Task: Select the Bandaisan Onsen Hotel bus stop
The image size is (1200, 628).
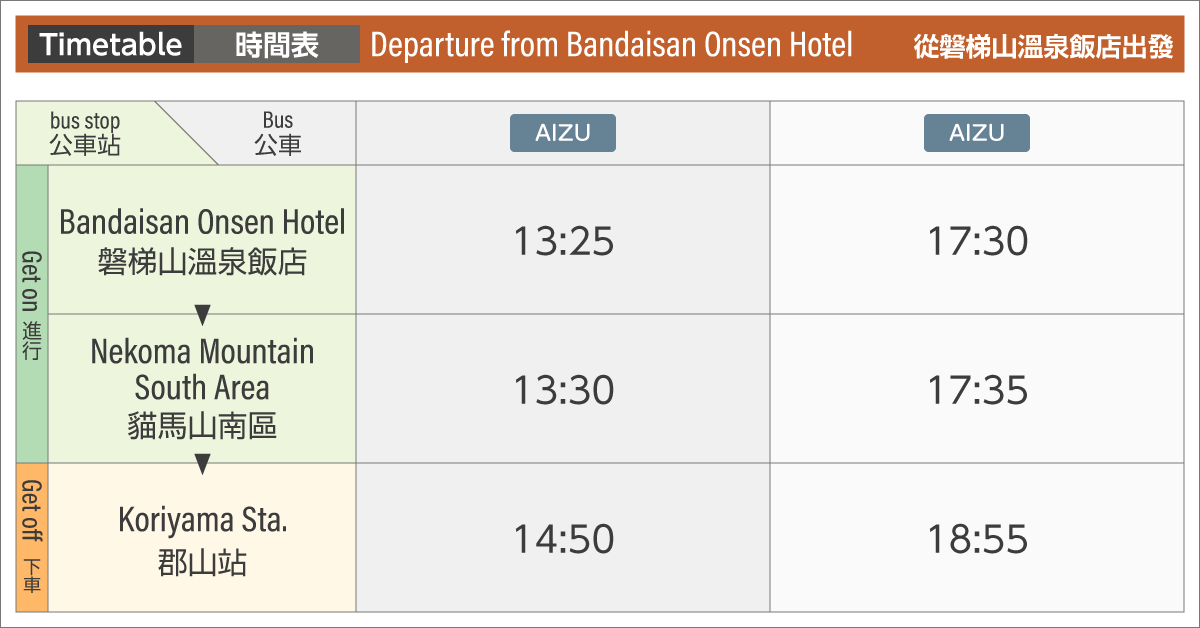Action: (202, 241)
